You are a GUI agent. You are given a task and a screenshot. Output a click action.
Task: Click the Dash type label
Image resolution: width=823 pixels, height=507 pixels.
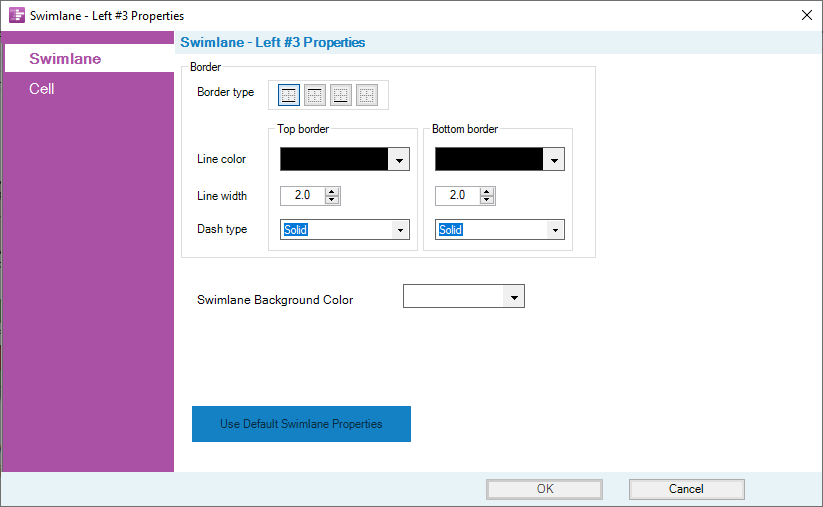(x=222, y=229)
